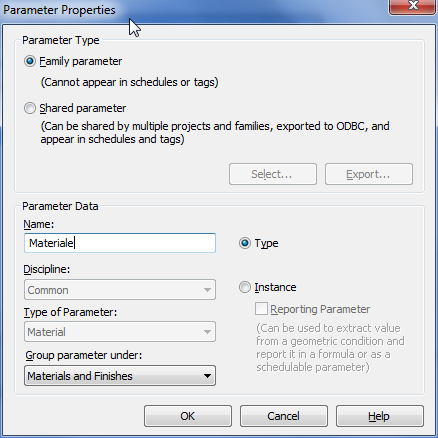Screen dimensions: 438x438
Task: Confirm the dialog with OK
Action: [188, 416]
